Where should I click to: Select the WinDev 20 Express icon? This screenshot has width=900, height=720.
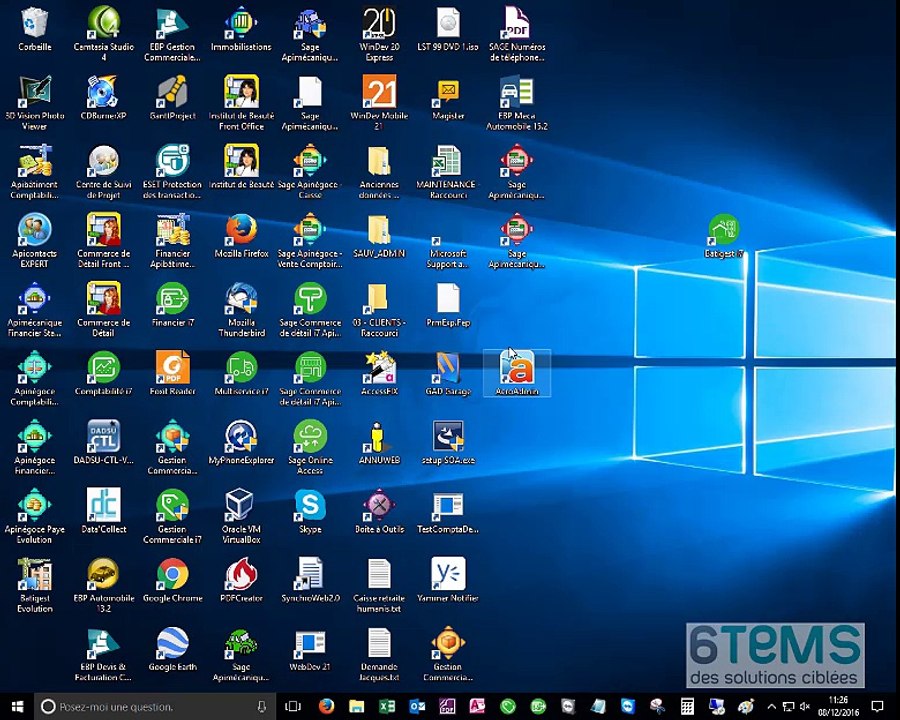(379, 33)
